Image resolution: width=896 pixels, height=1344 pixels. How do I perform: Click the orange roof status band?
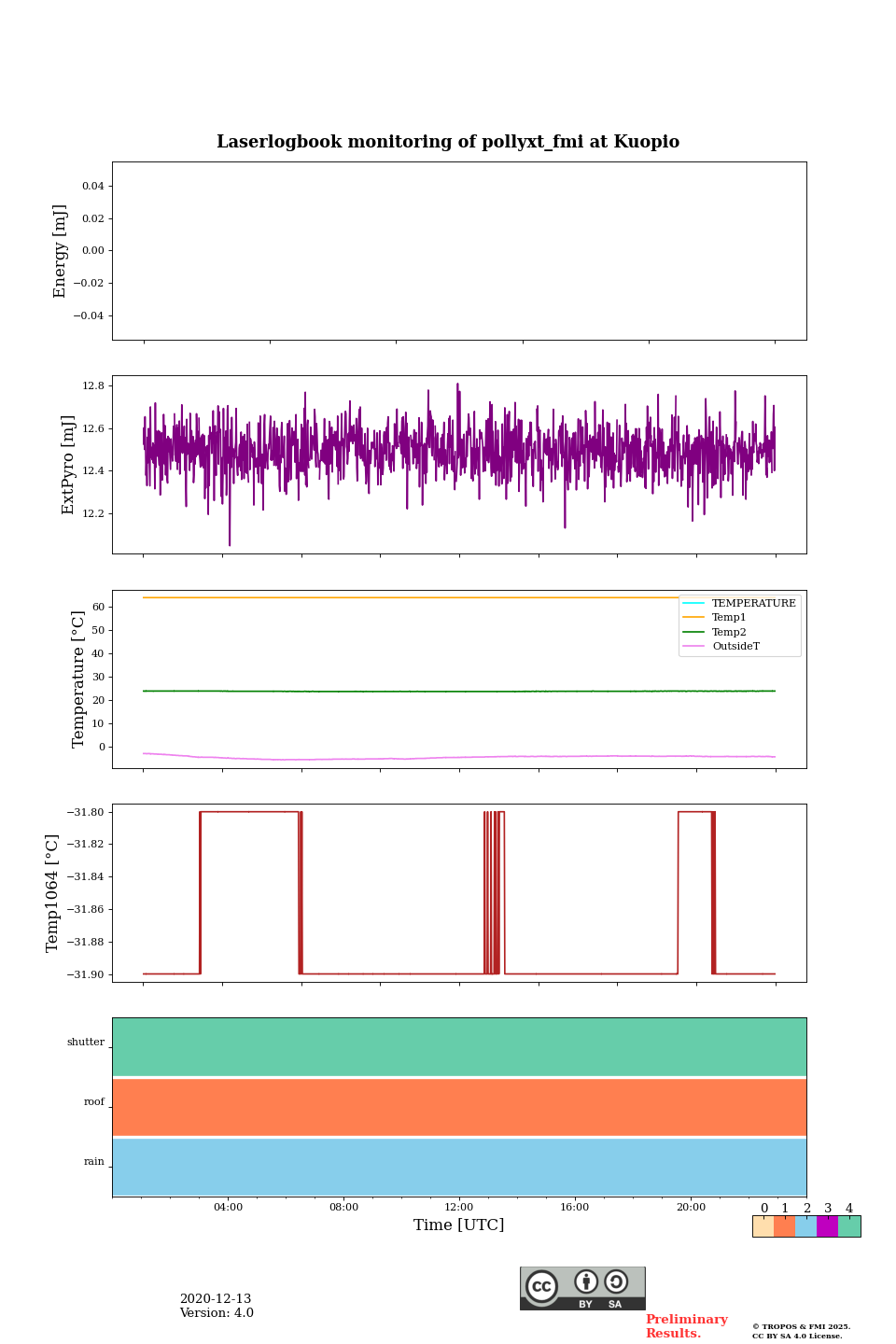tap(459, 1107)
